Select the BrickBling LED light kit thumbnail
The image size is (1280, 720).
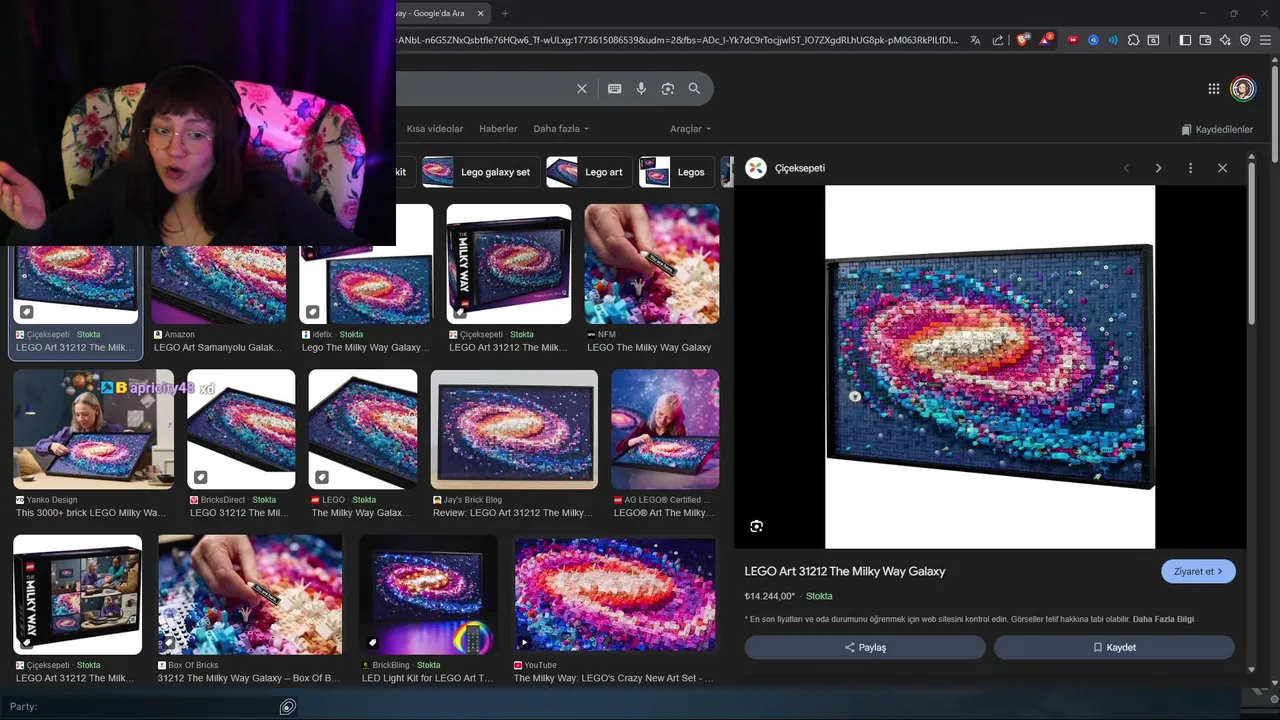pyautogui.click(x=428, y=595)
